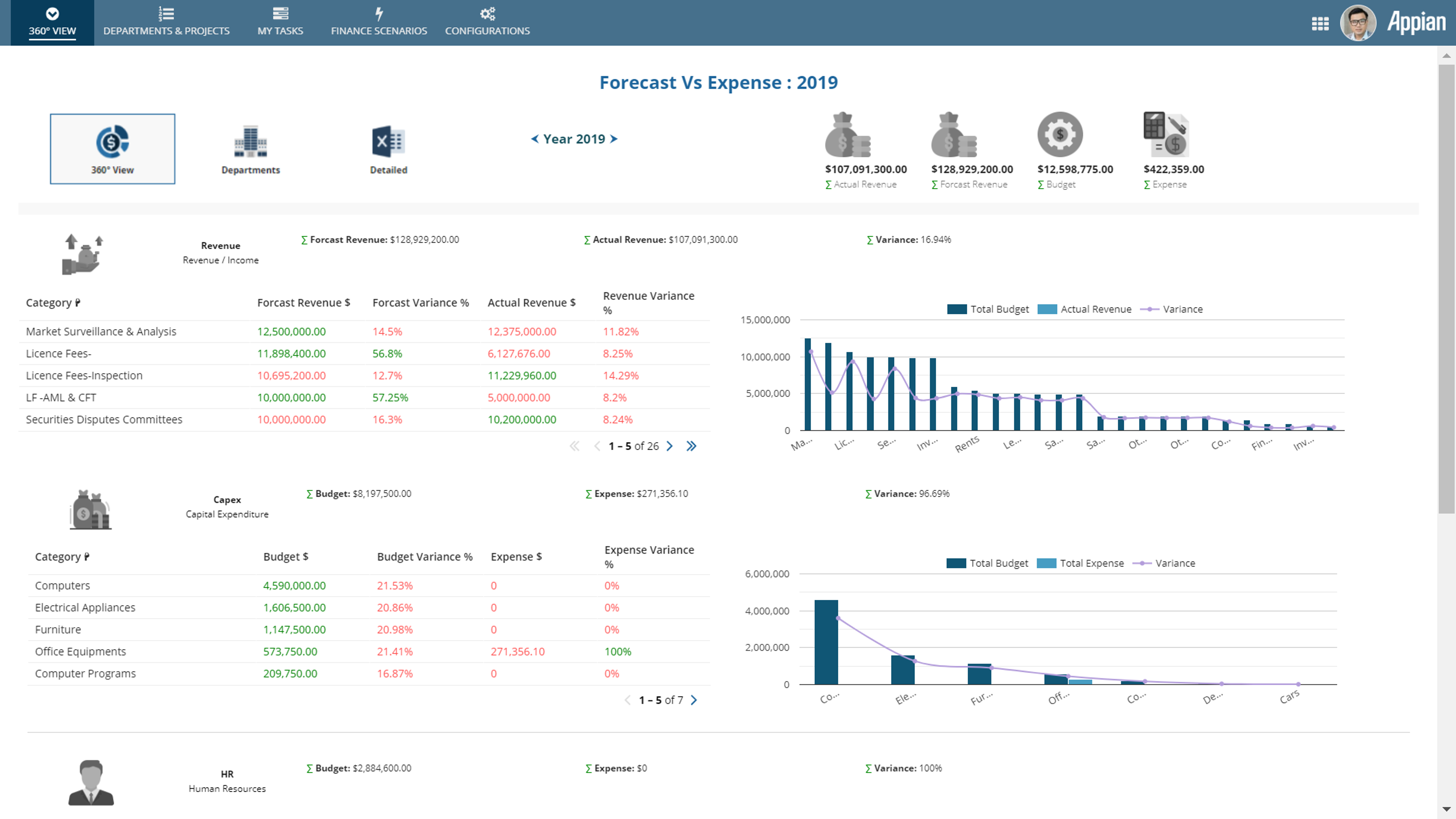Select Computers category row
1456x819 pixels.
click(369, 586)
